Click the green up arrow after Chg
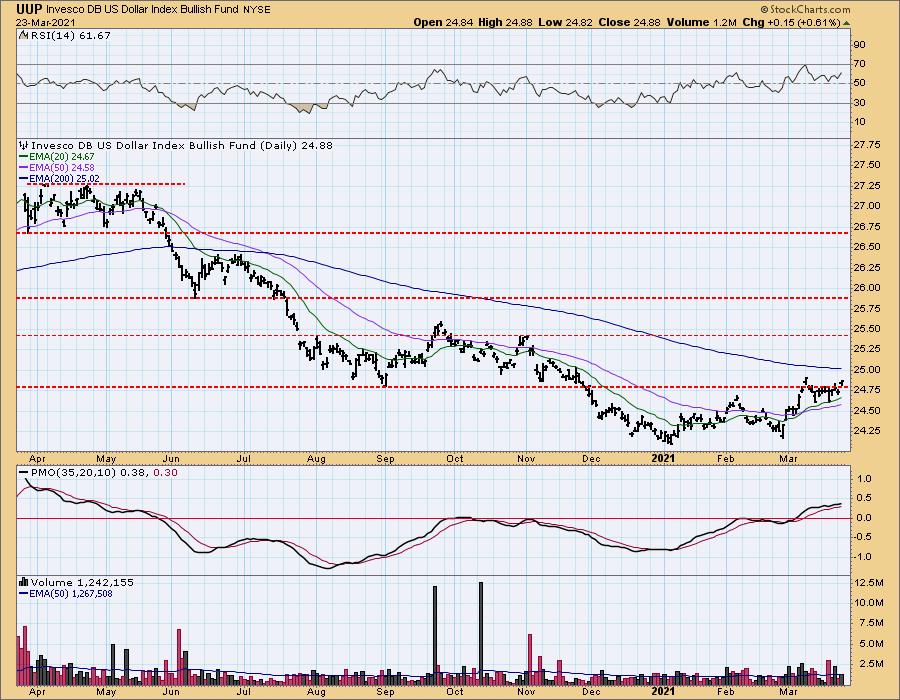Screen dimensions: 900x700 pyautogui.click(x=845, y=22)
